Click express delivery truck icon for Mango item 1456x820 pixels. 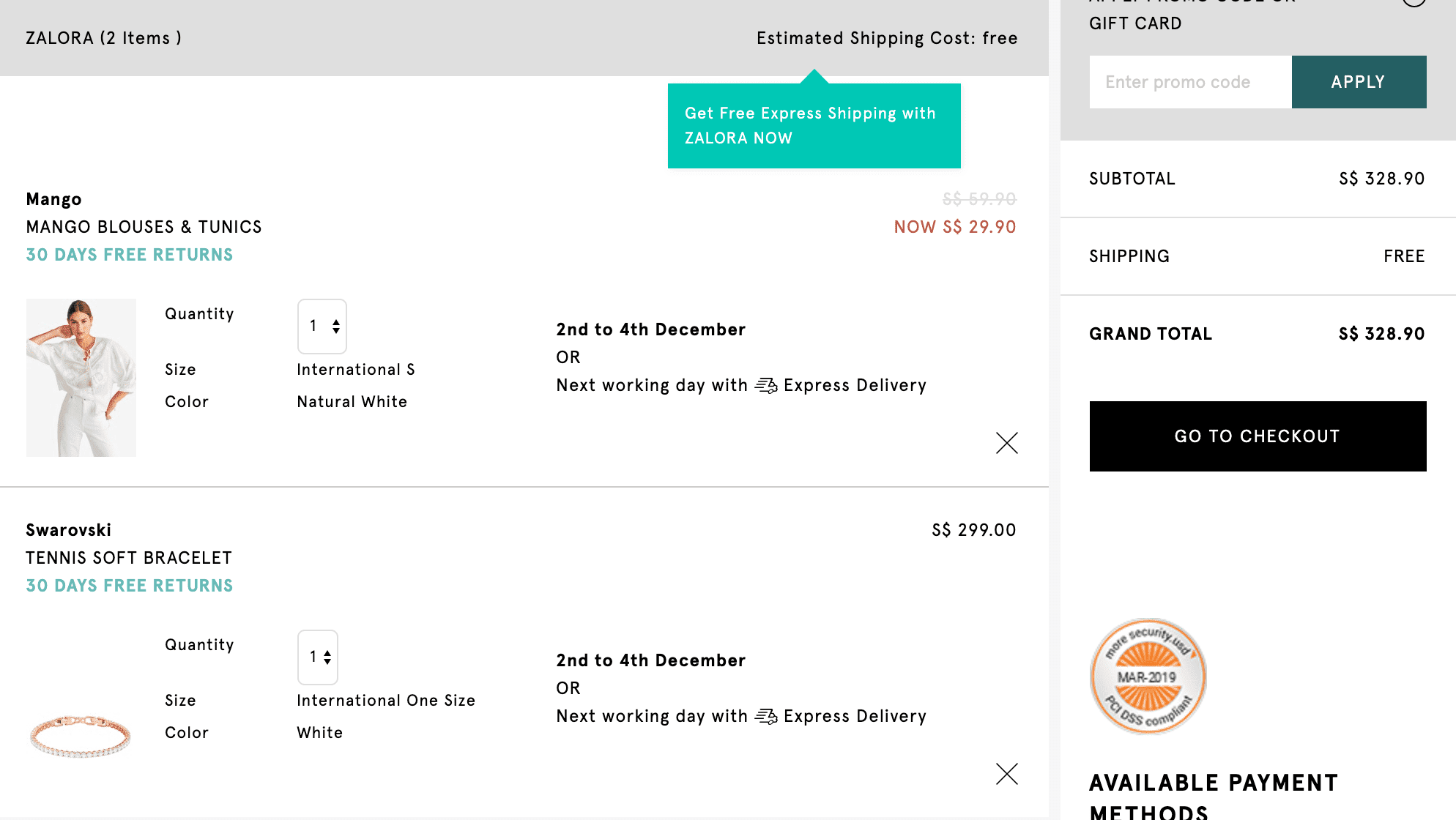pos(766,386)
